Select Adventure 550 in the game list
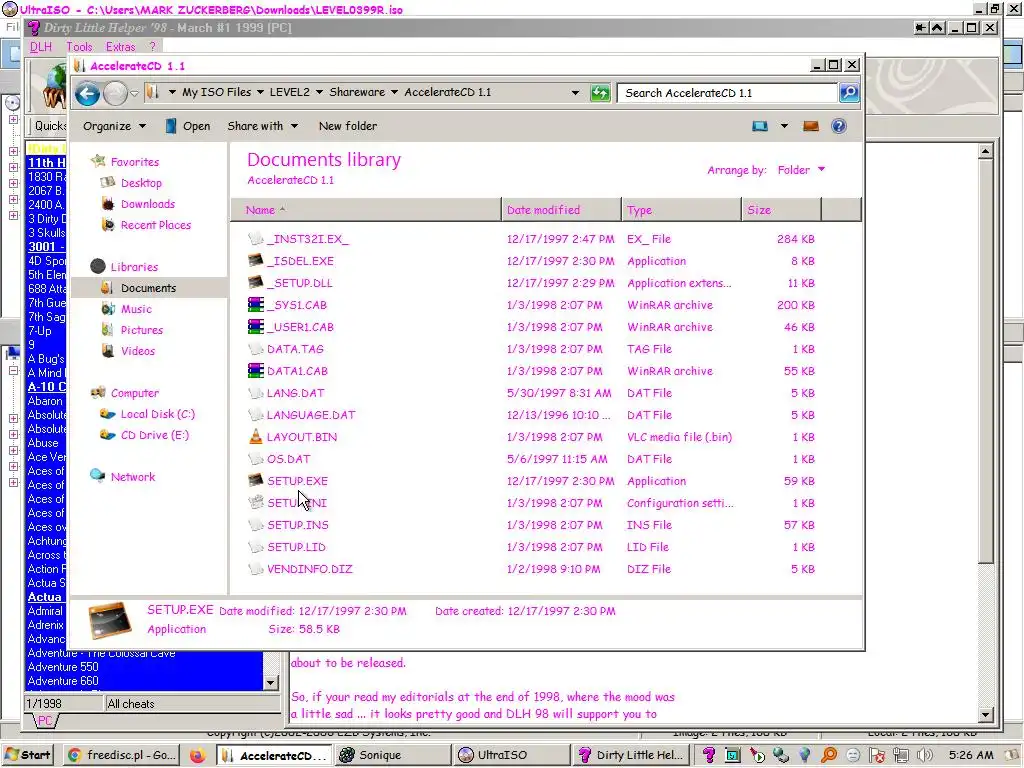The width and height of the screenshot is (1024, 768). click(63, 667)
